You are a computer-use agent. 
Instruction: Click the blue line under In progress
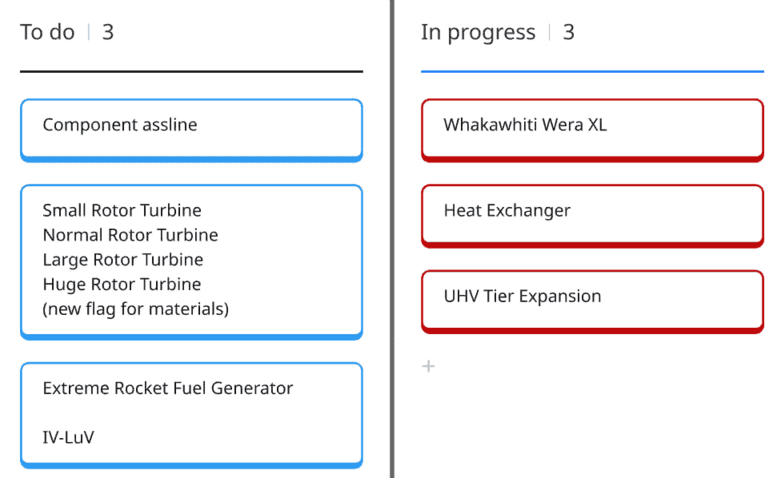tap(592, 71)
